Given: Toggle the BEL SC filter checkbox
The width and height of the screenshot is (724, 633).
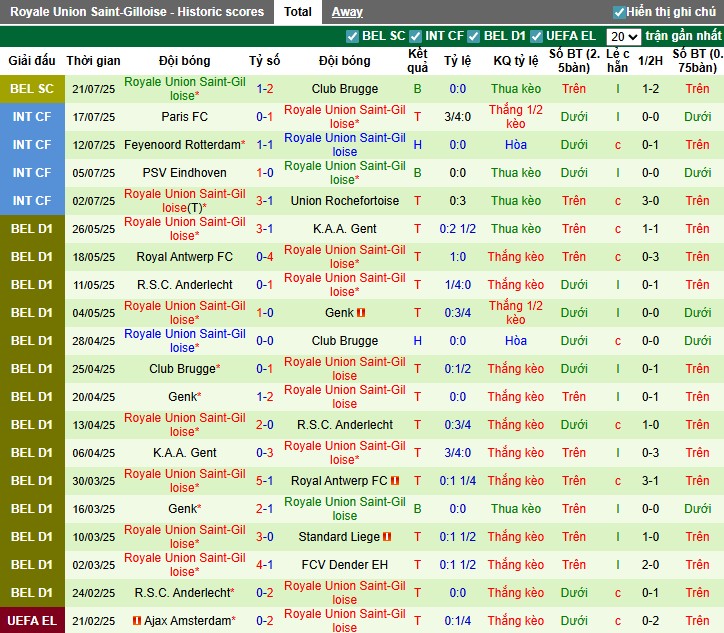Looking at the screenshot, I should point(352,36).
